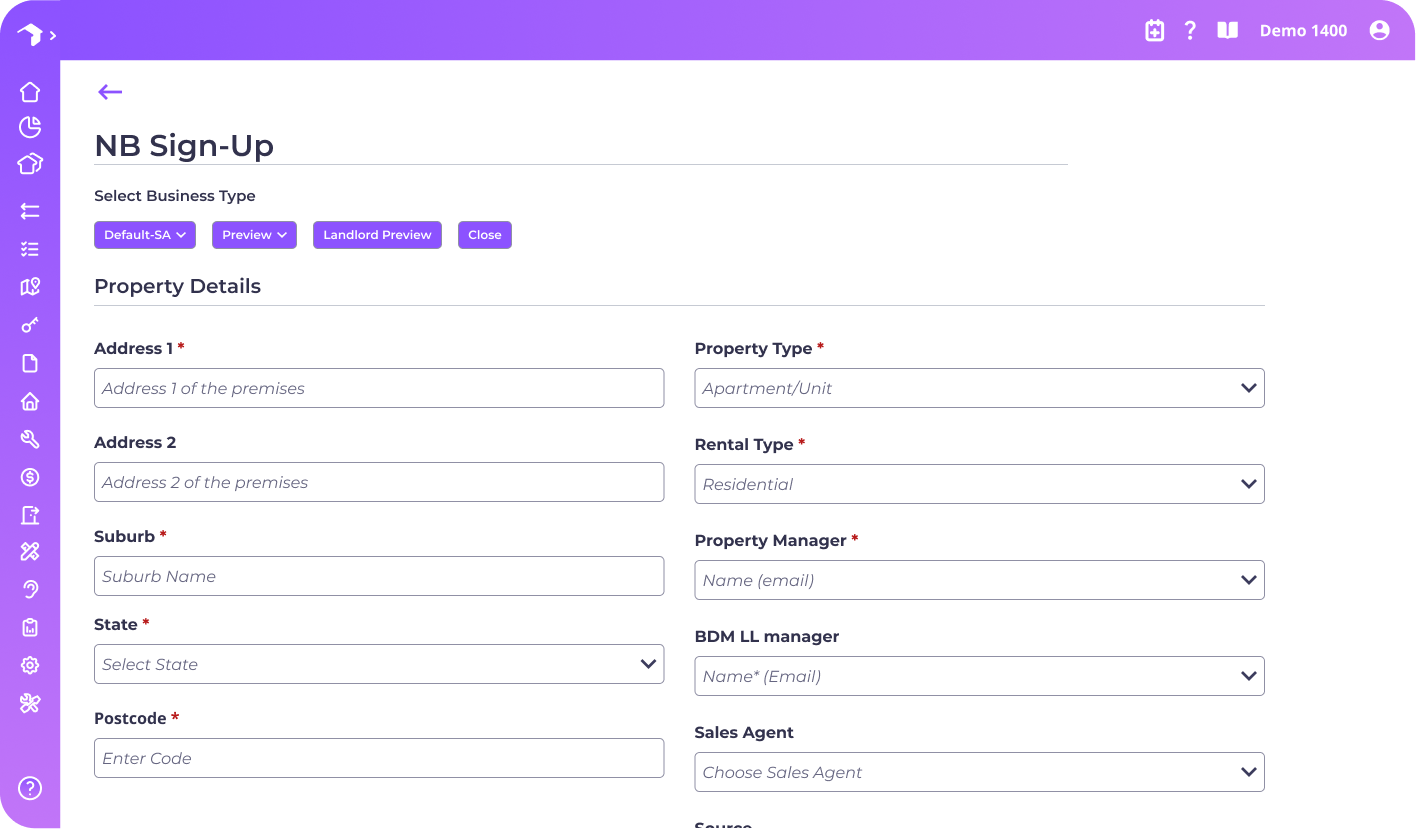The height and width of the screenshot is (829, 1416).
Task: Click the dollar coin icon in sidebar
Action: click(x=30, y=477)
